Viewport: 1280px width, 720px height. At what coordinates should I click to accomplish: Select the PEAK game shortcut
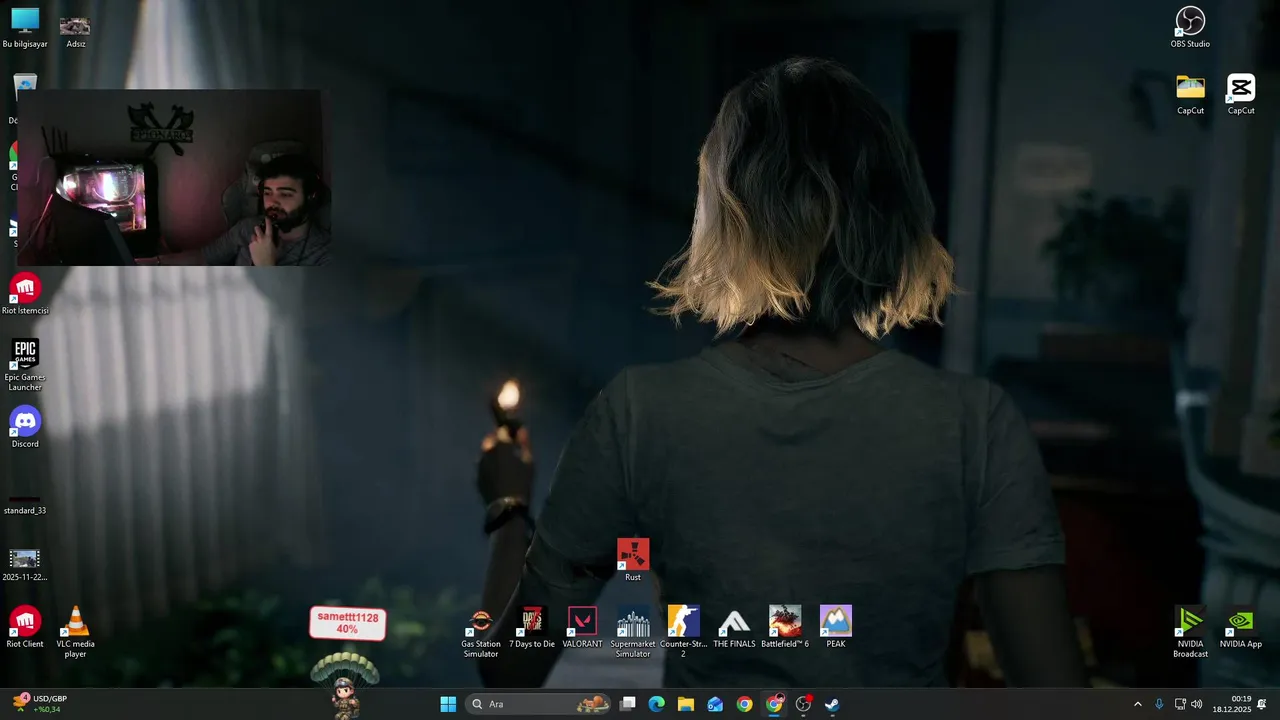(836, 628)
